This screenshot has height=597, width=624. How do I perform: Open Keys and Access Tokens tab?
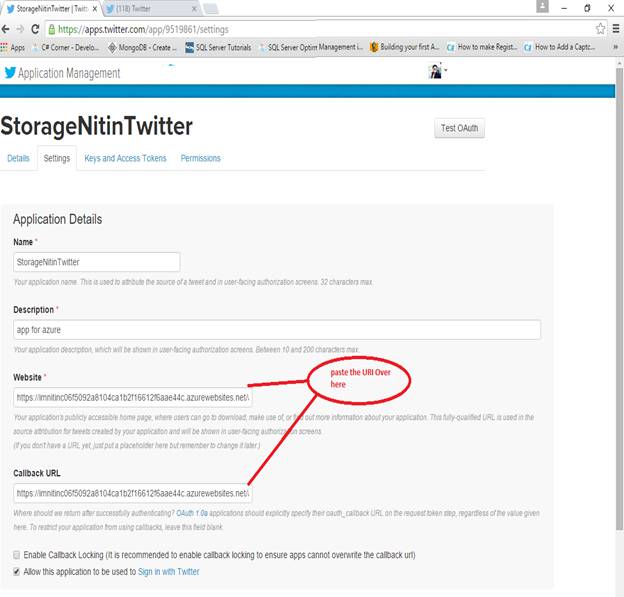pyautogui.click(x=125, y=158)
